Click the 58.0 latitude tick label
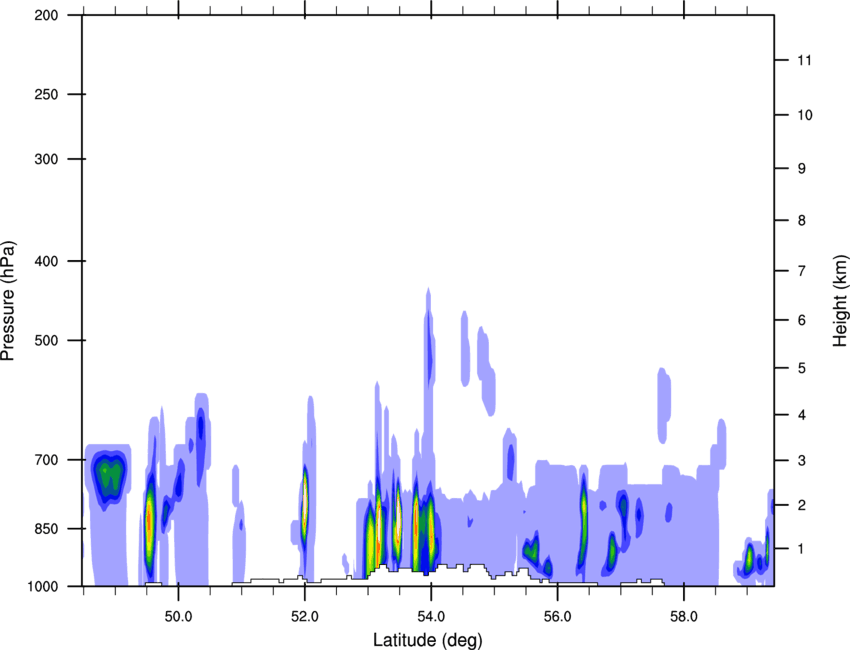The image size is (850, 650). click(x=684, y=617)
